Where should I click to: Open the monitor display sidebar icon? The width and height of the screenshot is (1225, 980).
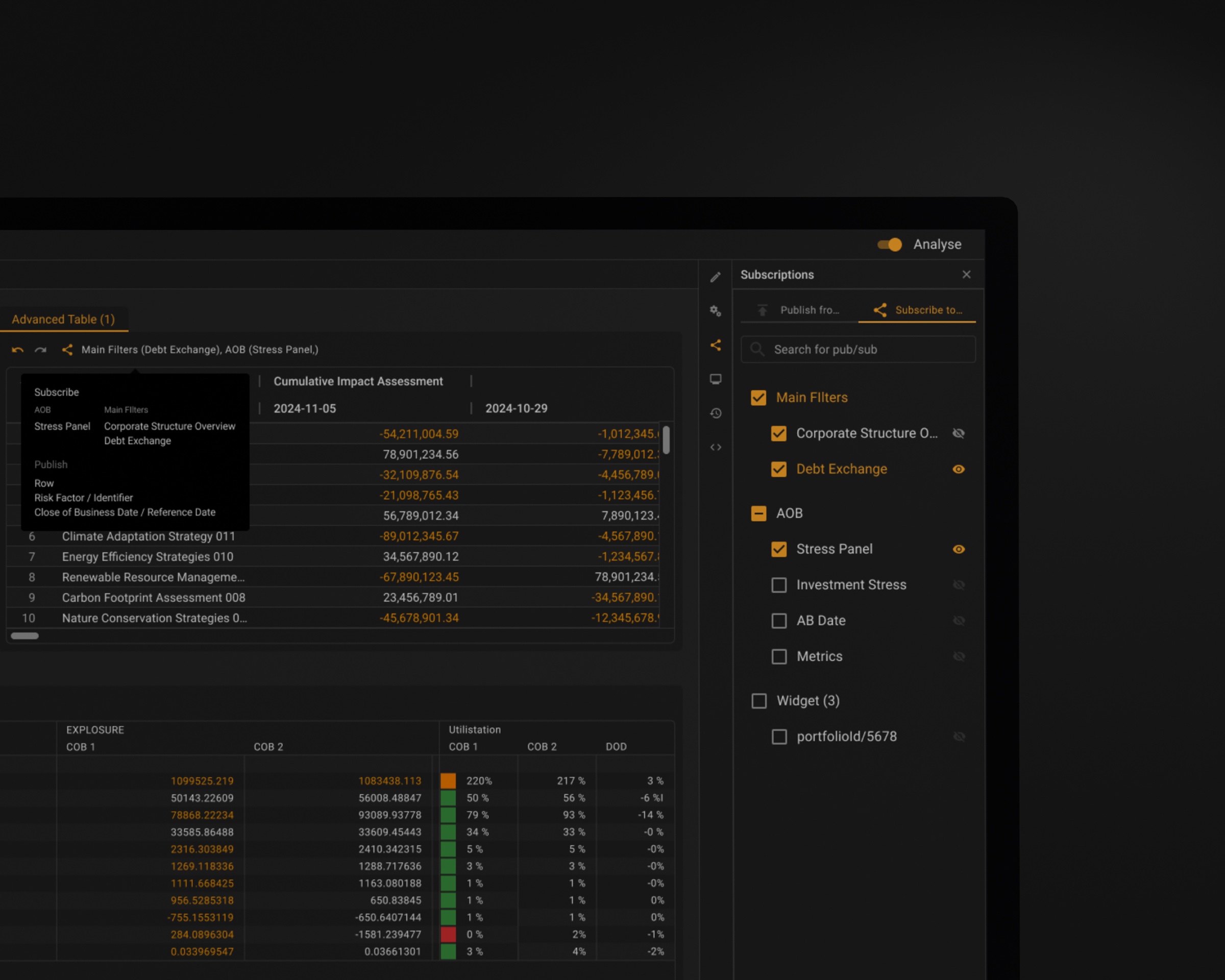click(x=715, y=380)
